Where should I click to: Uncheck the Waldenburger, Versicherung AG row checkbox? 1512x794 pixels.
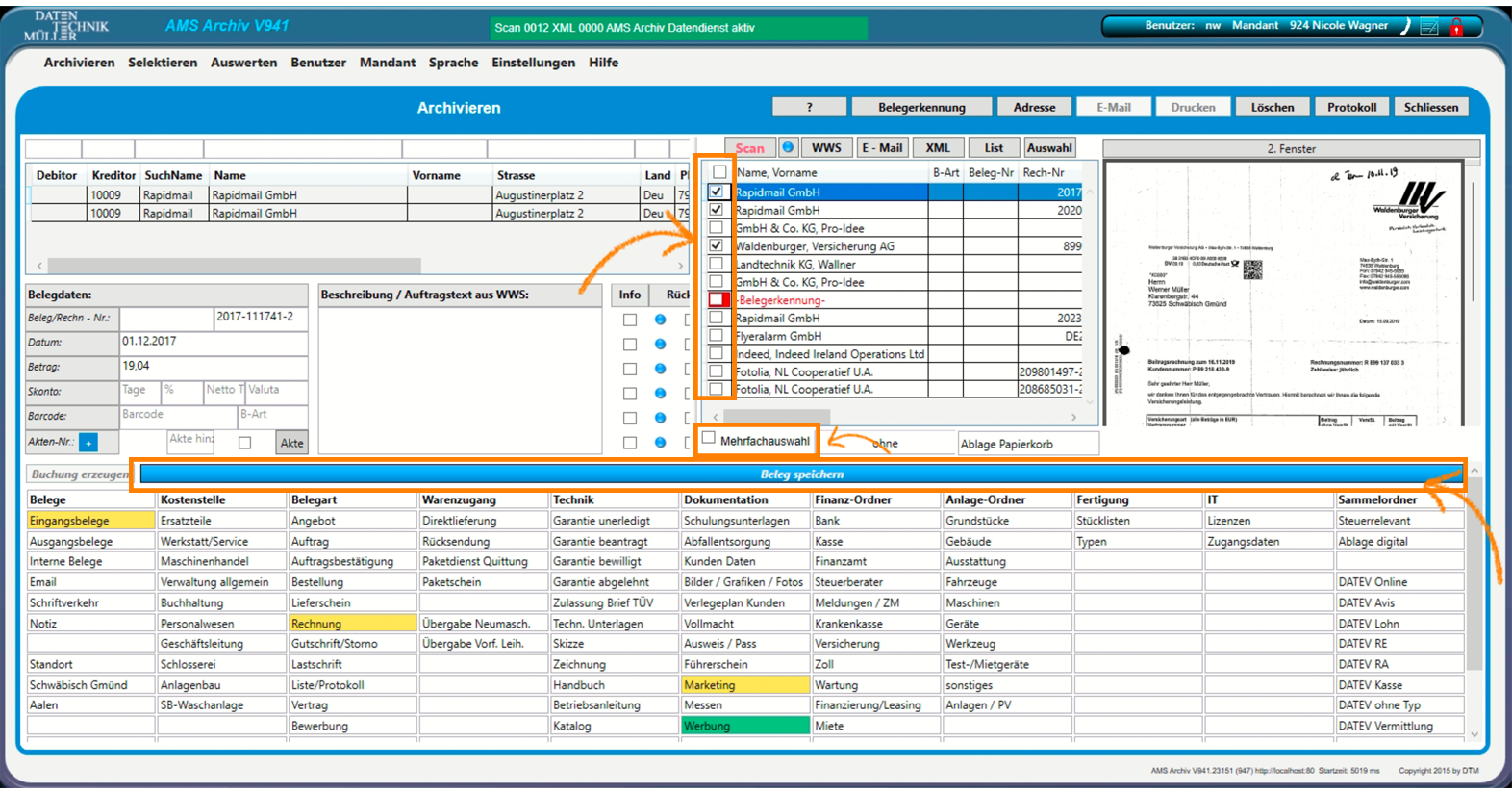(716, 245)
